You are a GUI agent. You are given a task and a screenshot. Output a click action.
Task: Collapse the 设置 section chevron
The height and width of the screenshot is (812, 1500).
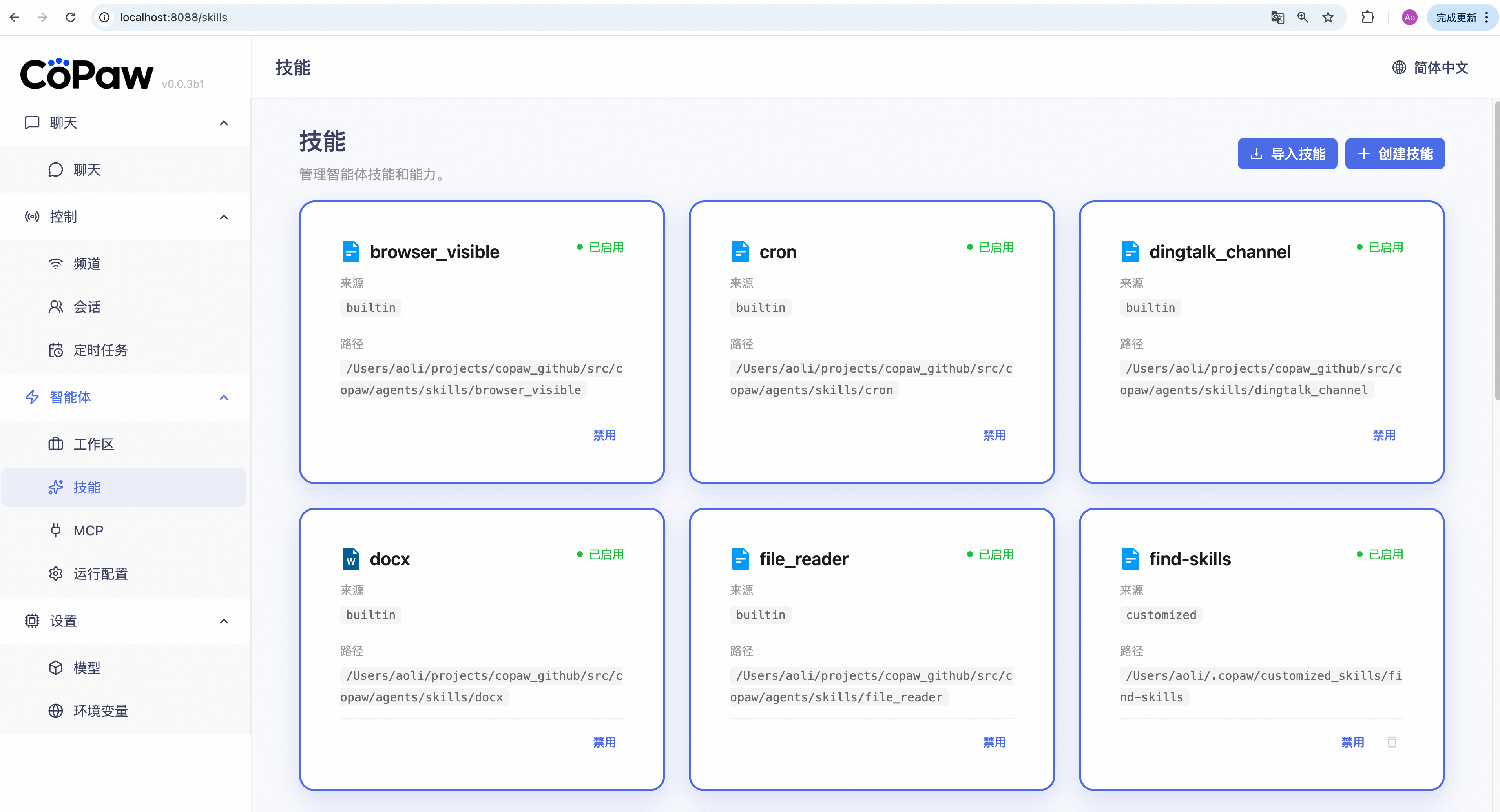[x=224, y=621]
